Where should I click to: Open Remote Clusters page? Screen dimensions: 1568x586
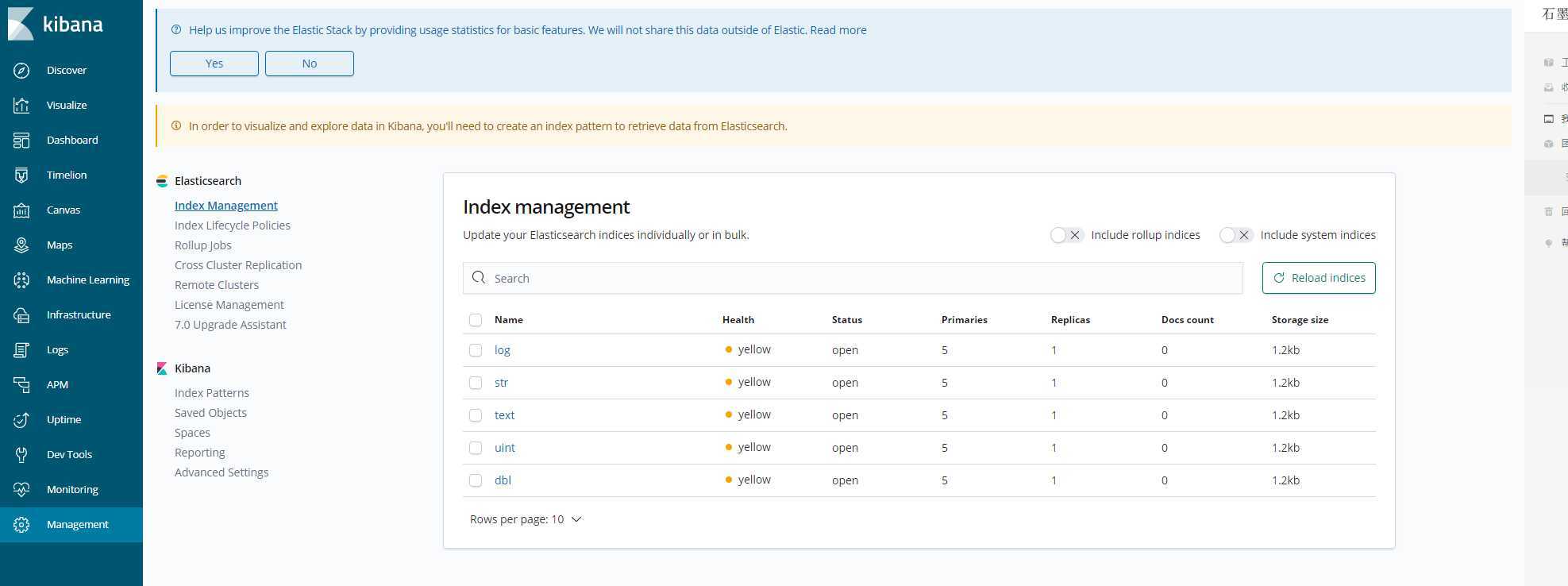point(217,285)
